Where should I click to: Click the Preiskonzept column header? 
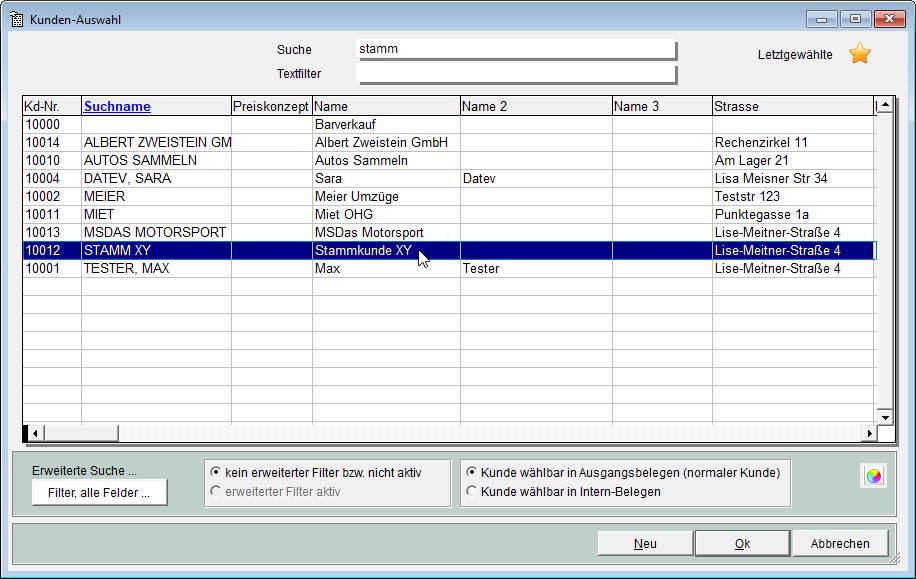(x=272, y=106)
